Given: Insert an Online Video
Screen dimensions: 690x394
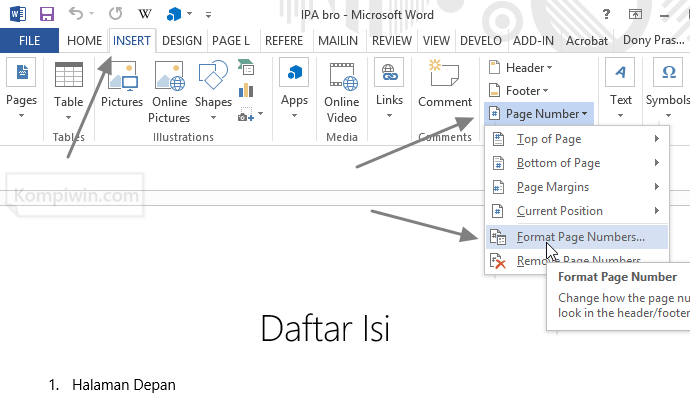Looking at the screenshot, I should click(341, 92).
